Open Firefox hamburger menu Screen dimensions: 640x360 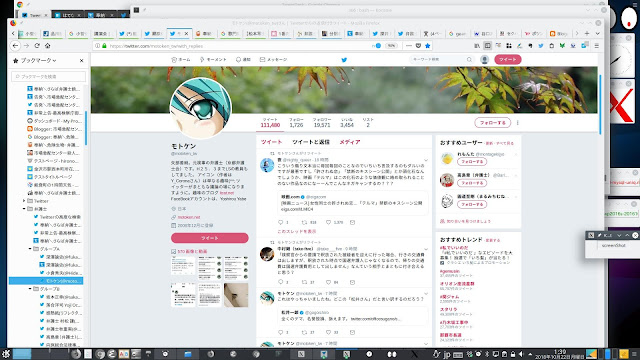(597, 46)
